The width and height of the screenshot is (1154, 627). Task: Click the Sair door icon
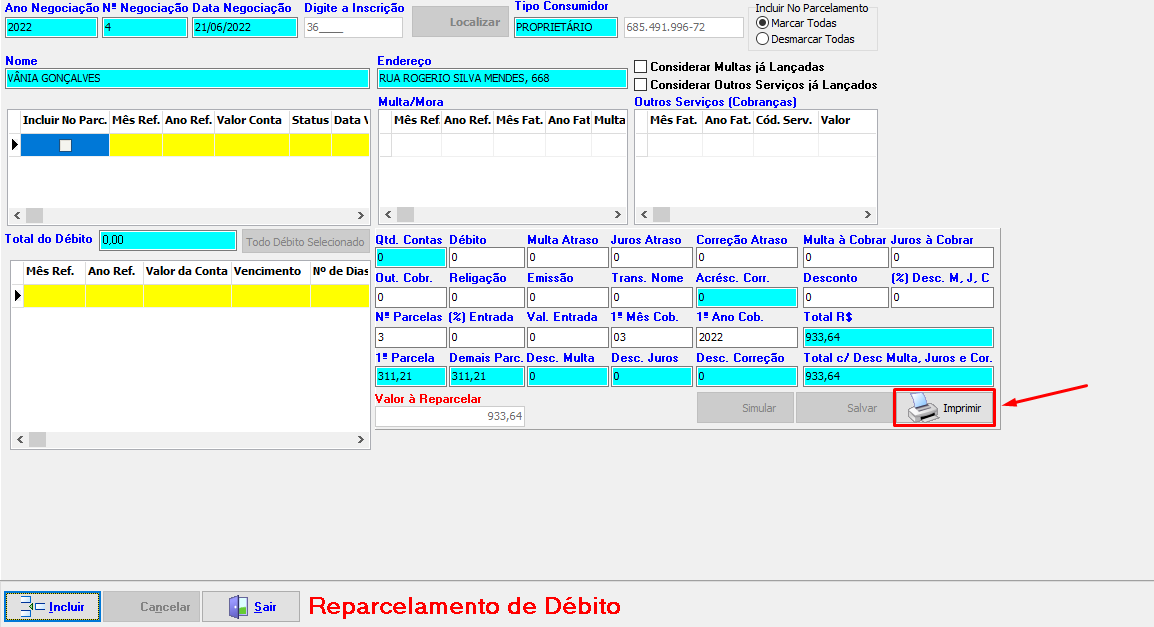click(238, 606)
